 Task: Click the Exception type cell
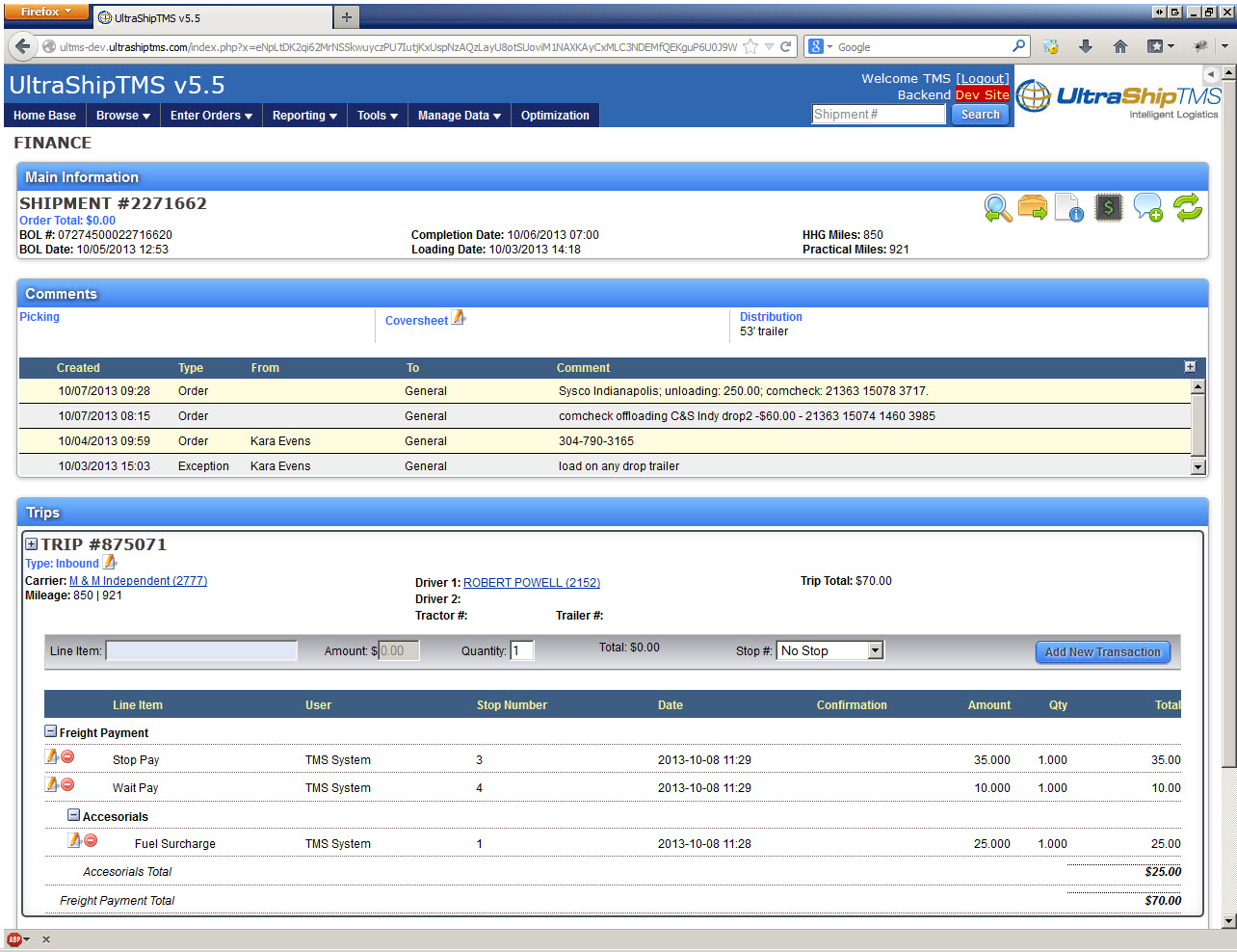(203, 466)
